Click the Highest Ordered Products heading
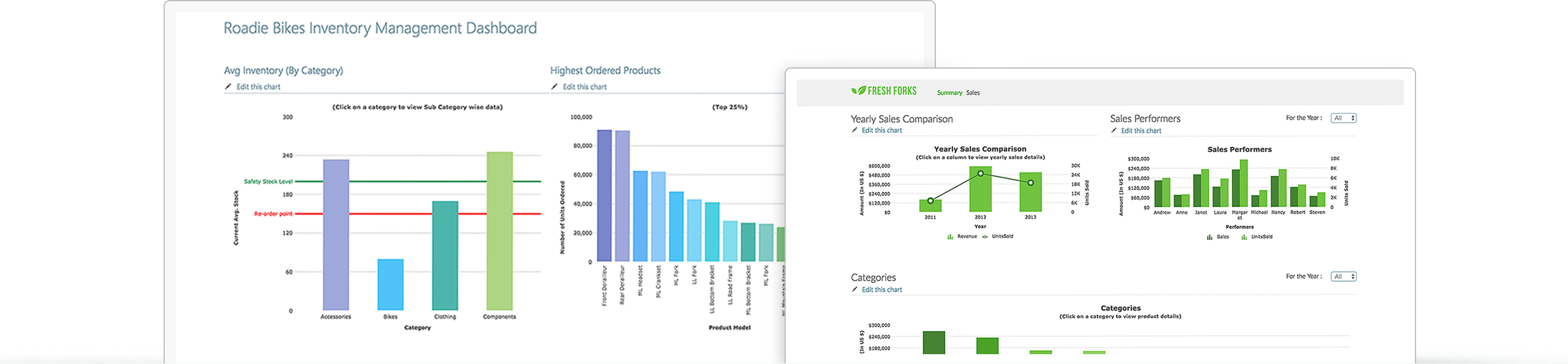1568x364 pixels. 605,70
